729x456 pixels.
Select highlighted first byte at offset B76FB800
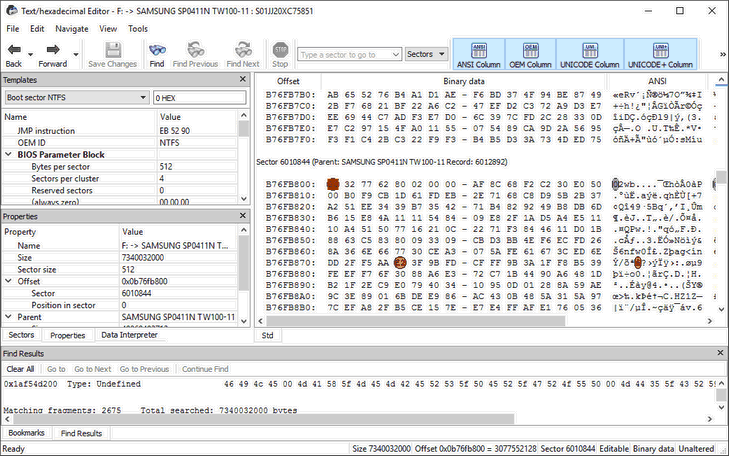click(333, 184)
